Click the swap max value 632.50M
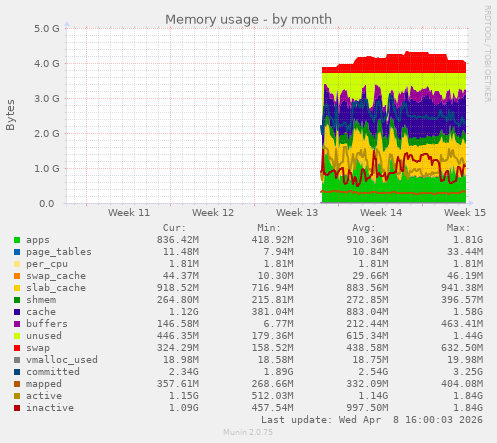This screenshot has height=443, width=497. click(462, 348)
